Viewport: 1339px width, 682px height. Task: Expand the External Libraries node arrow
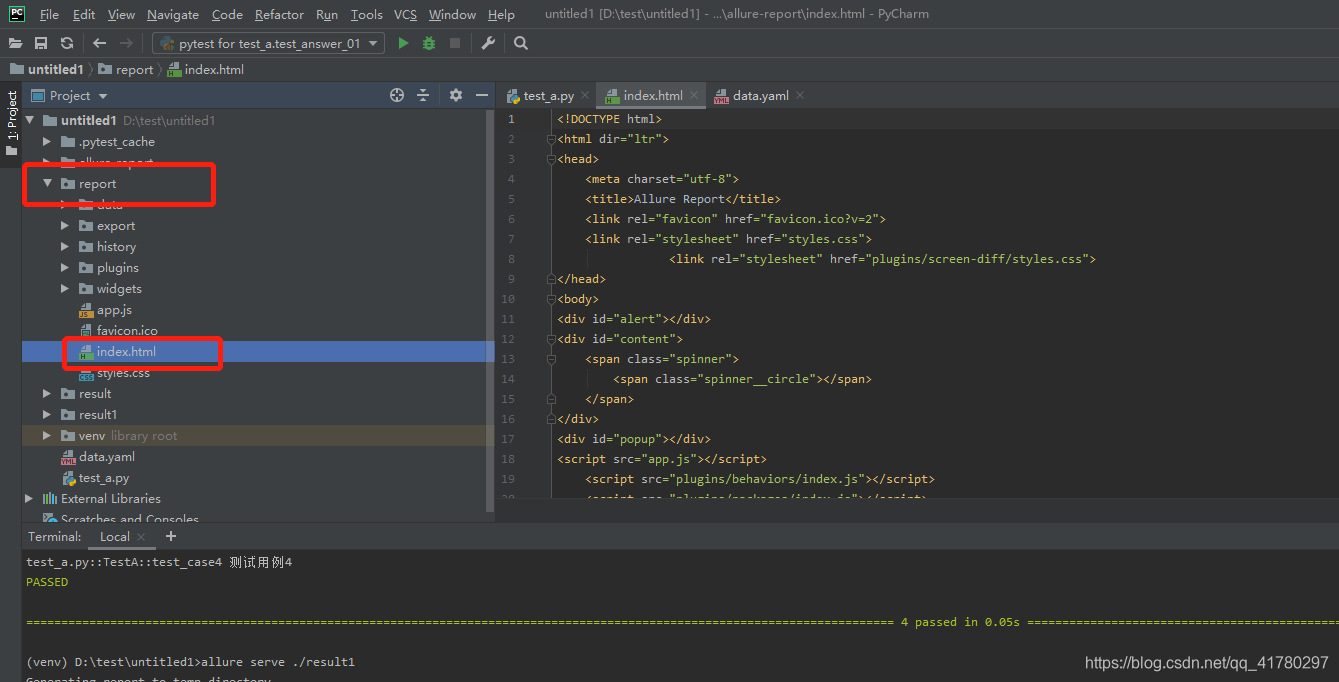coord(29,498)
